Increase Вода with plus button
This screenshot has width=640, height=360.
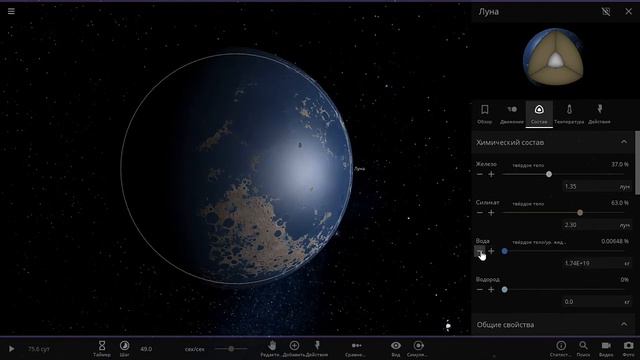(491, 251)
